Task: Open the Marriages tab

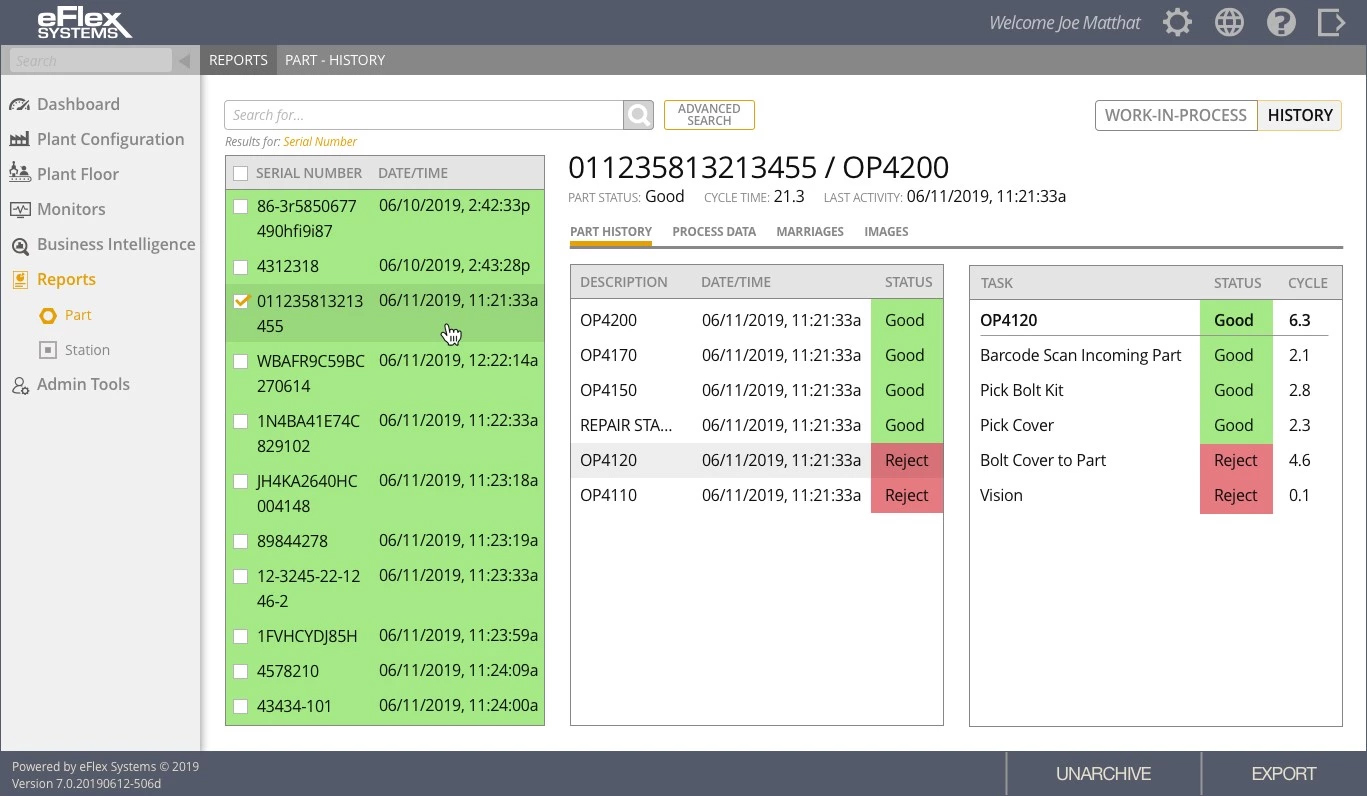Action: pos(810,231)
